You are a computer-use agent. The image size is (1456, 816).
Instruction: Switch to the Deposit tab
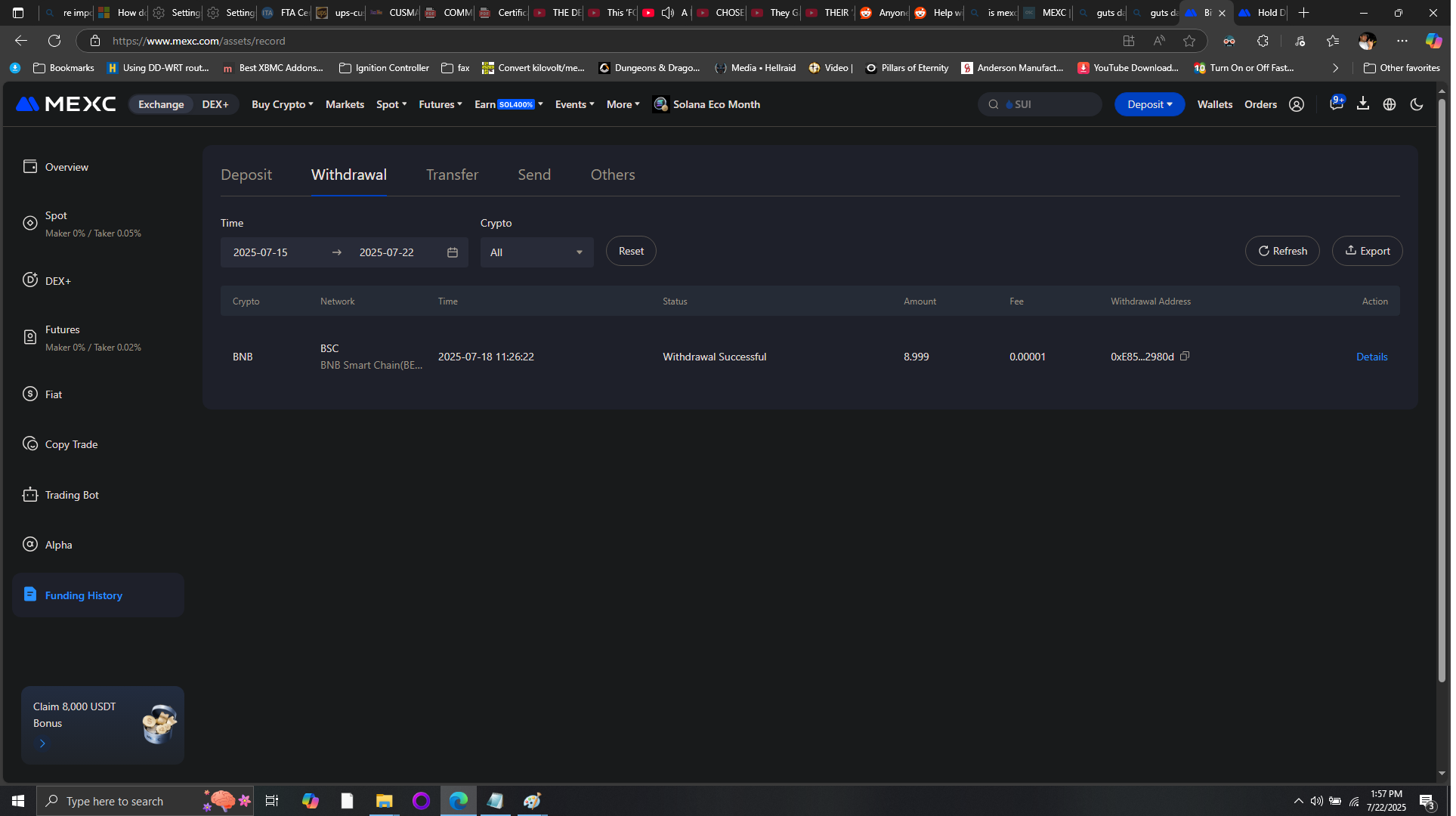click(x=247, y=175)
